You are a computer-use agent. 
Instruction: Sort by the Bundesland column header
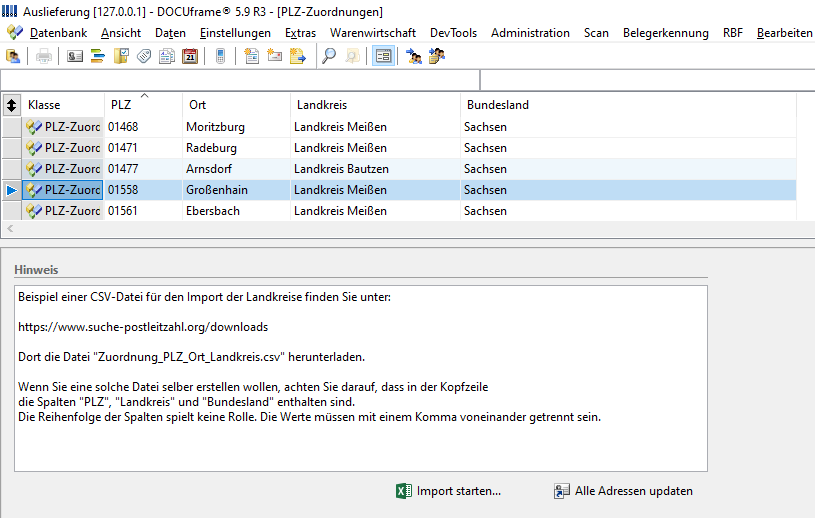point(628,105)
